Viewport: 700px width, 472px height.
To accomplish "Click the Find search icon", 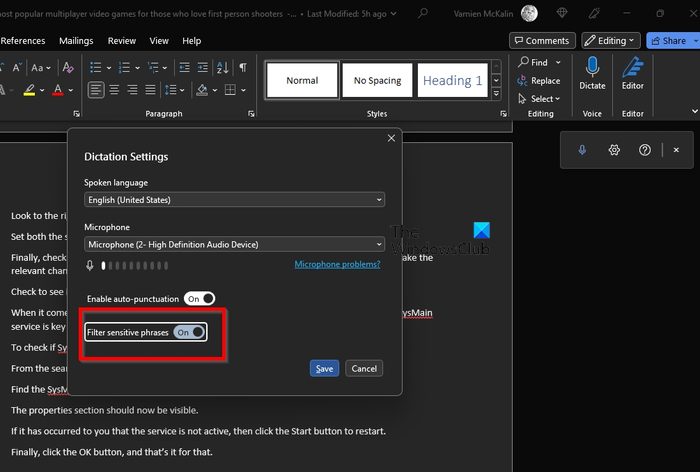I will click(525, 62).
